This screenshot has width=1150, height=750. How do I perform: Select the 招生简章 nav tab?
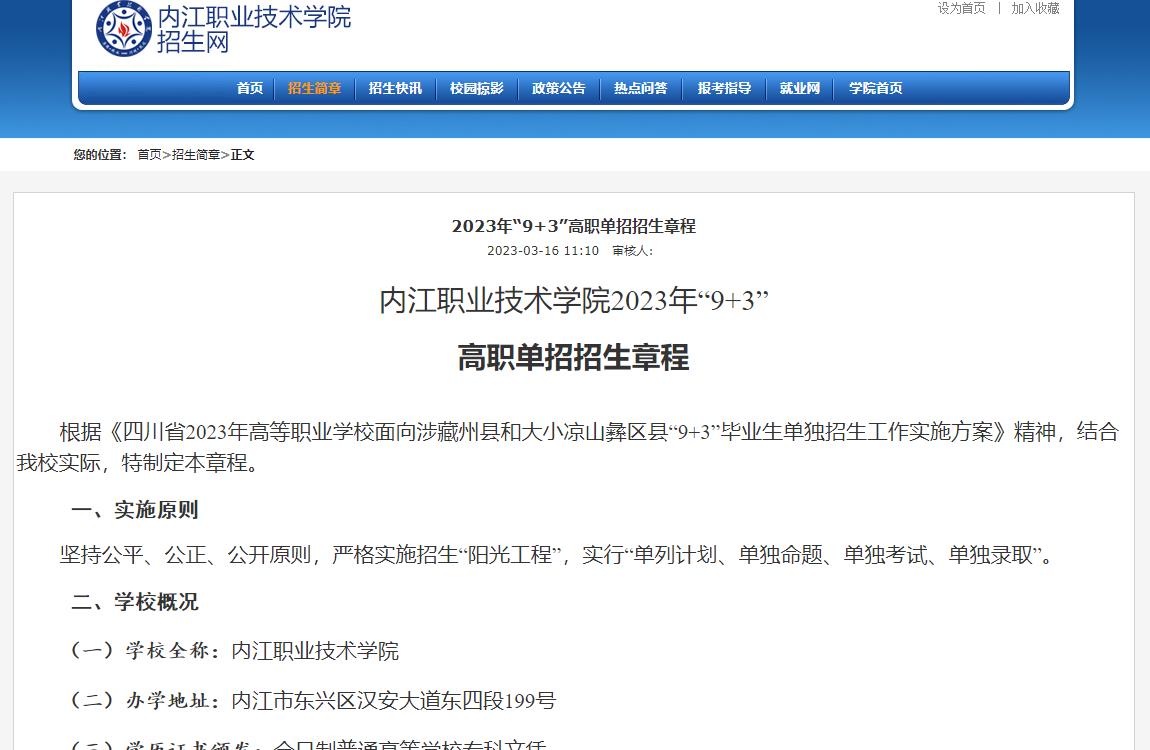point(315,88)
